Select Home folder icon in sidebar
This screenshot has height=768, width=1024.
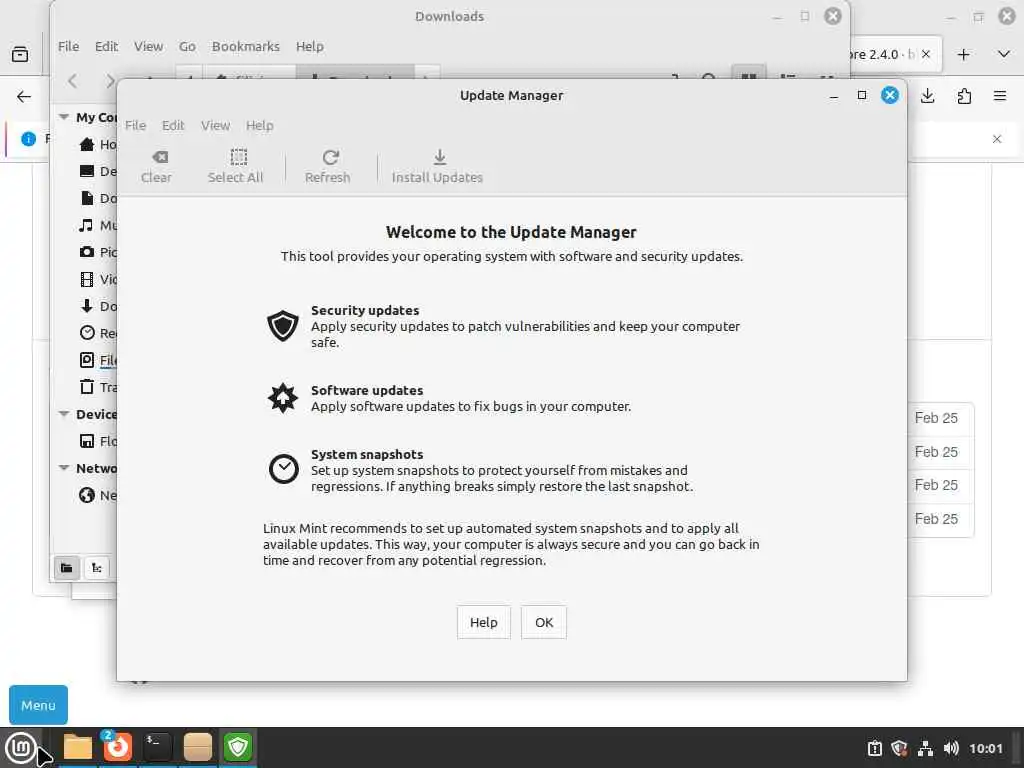87,144
